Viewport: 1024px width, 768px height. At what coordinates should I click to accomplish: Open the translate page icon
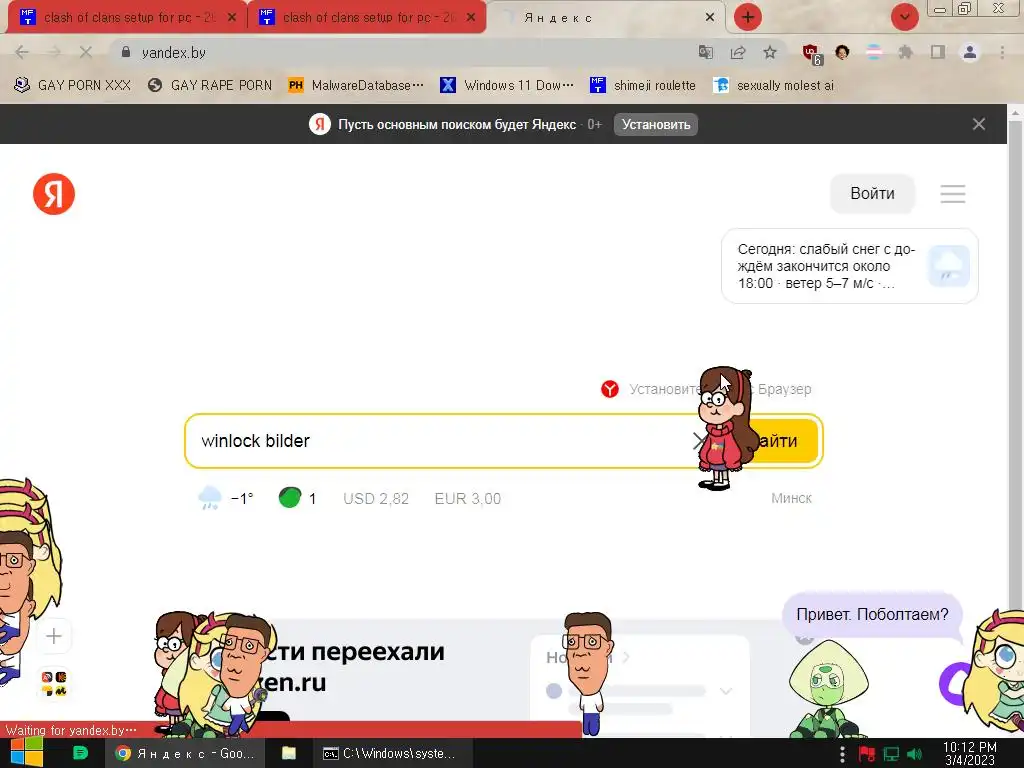[x=705, y=52]
